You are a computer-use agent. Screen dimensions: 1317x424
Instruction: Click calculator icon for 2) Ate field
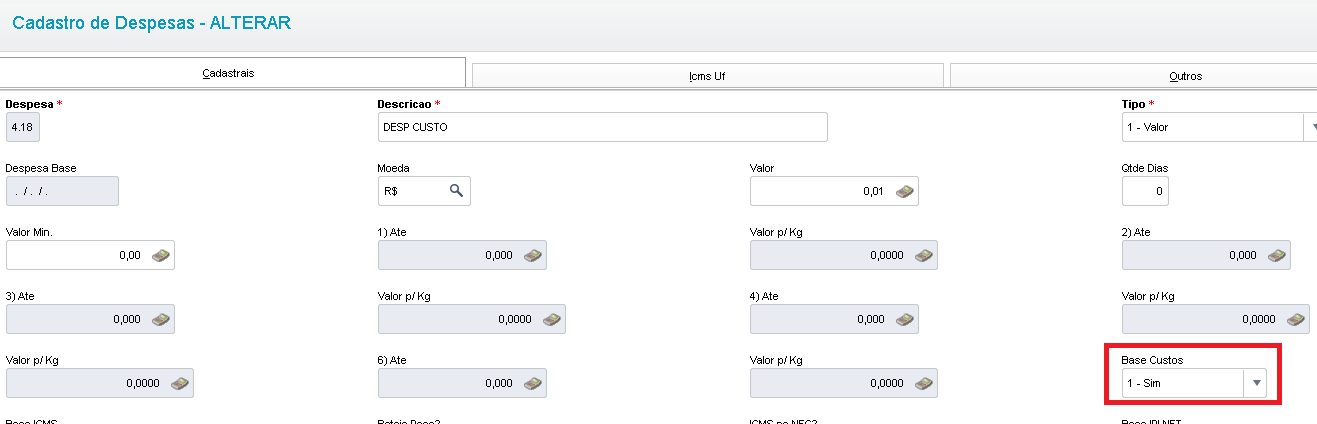click(1276, 255)
